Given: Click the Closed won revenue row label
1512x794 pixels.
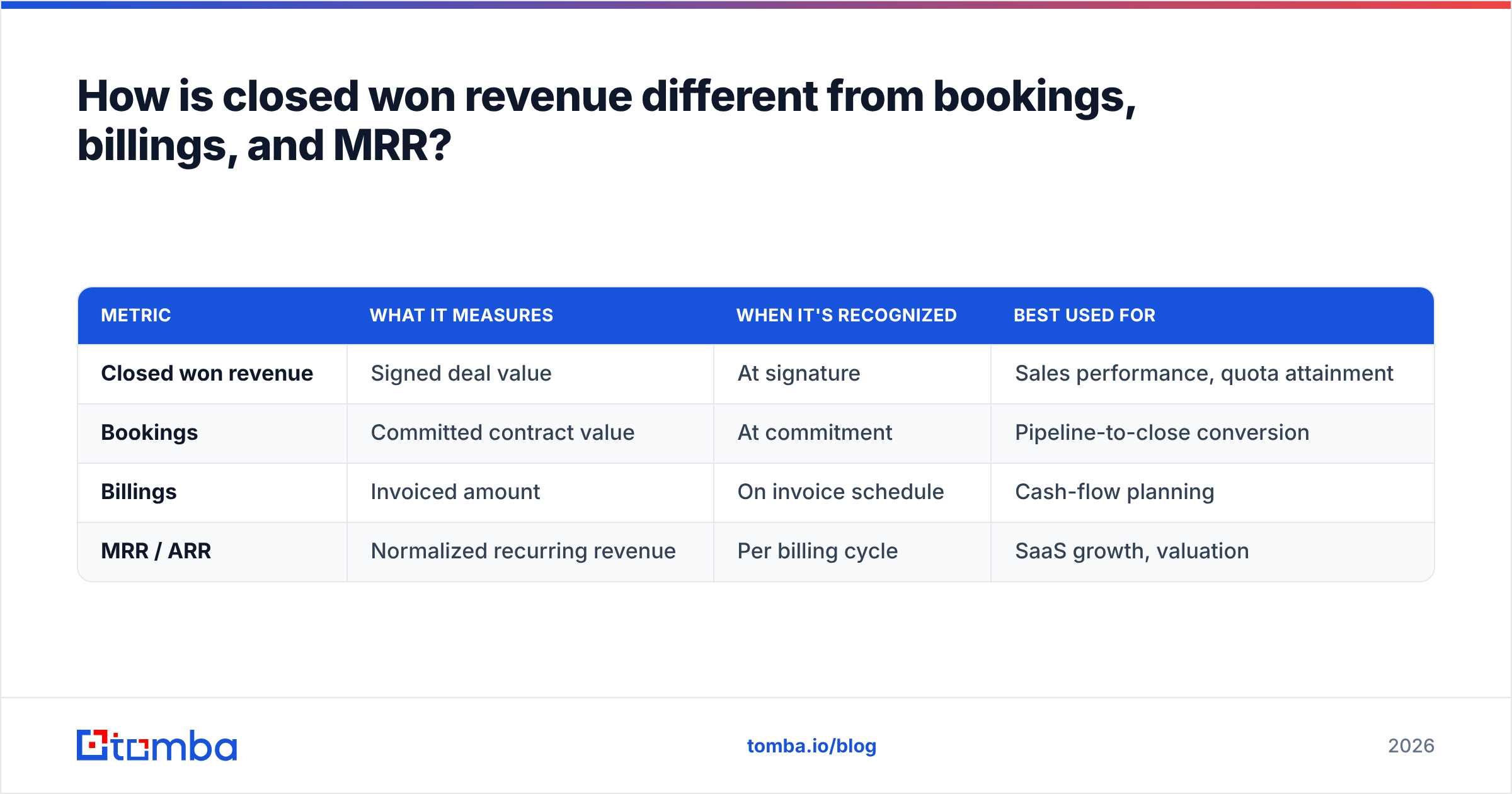Looking at the screenshot, I should (207, 374).
